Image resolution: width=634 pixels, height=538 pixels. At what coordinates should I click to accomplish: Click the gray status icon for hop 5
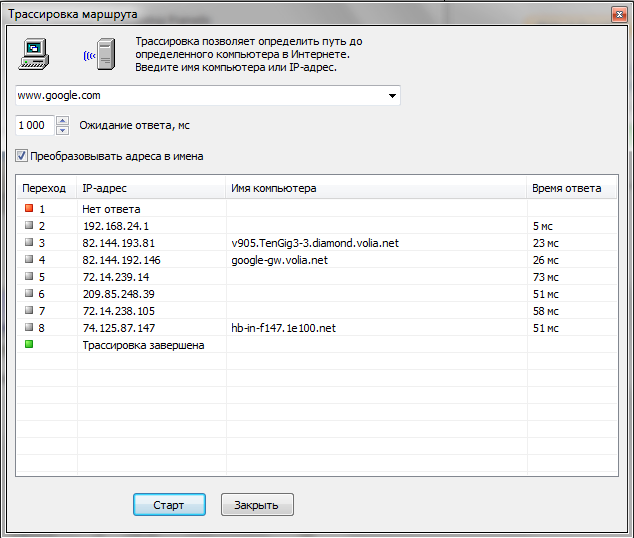28,277
